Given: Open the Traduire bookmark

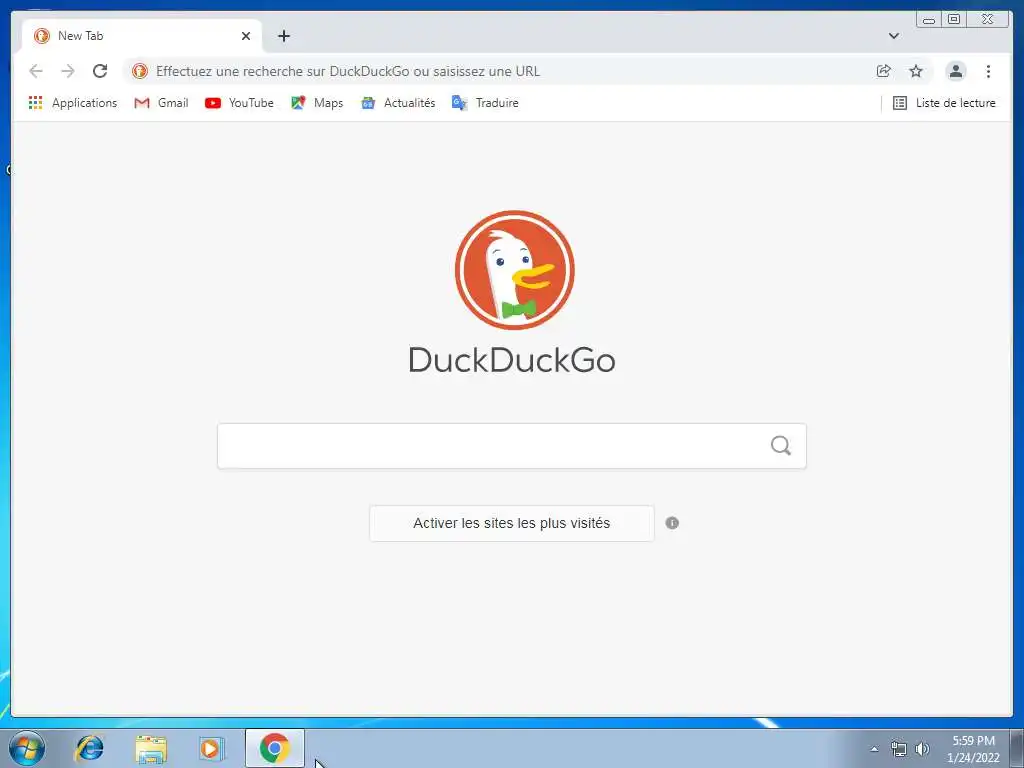Looking at the screenshot, I should pos(485,103).
